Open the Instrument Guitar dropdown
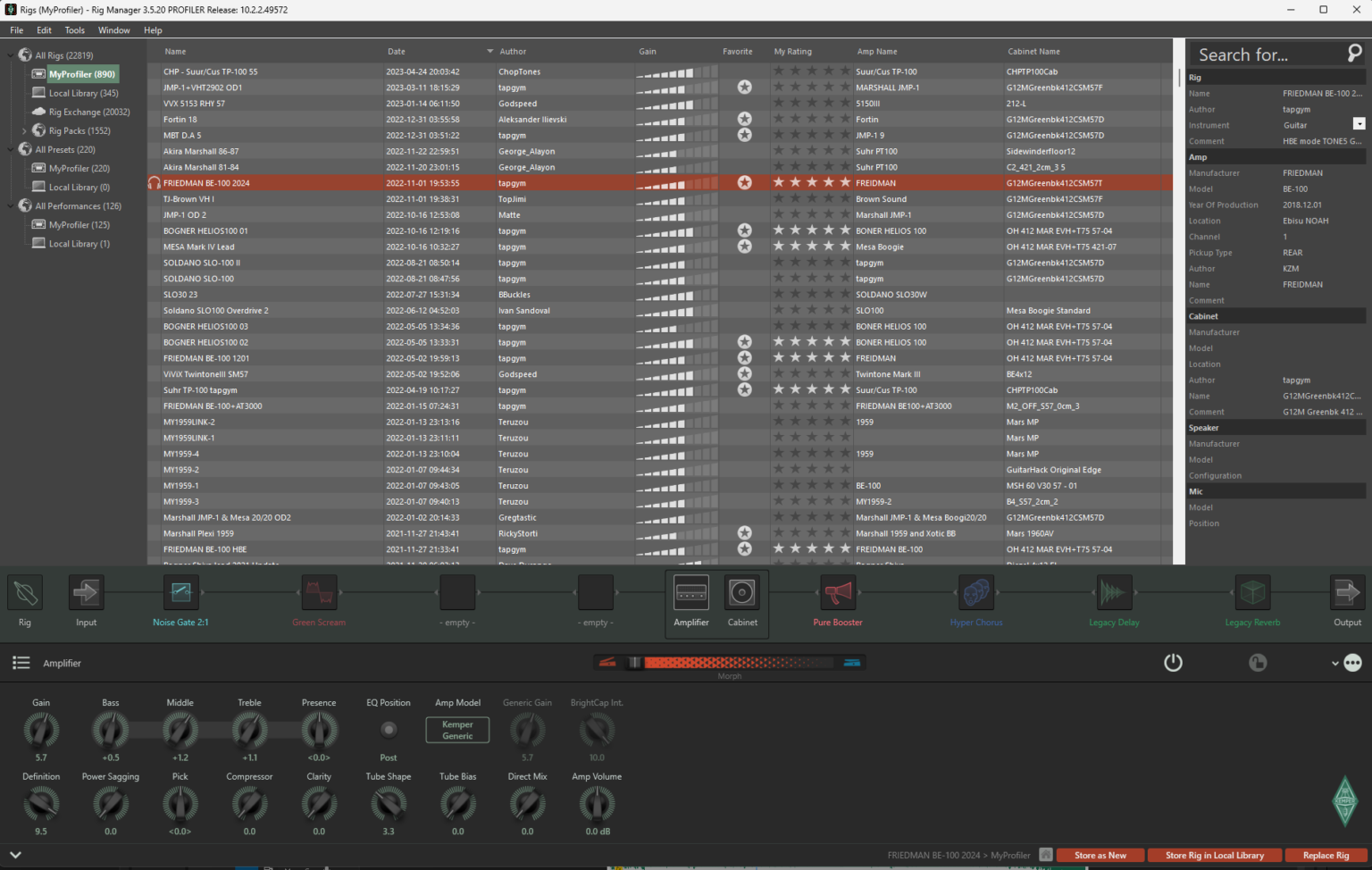 [x=1359, y=125]
